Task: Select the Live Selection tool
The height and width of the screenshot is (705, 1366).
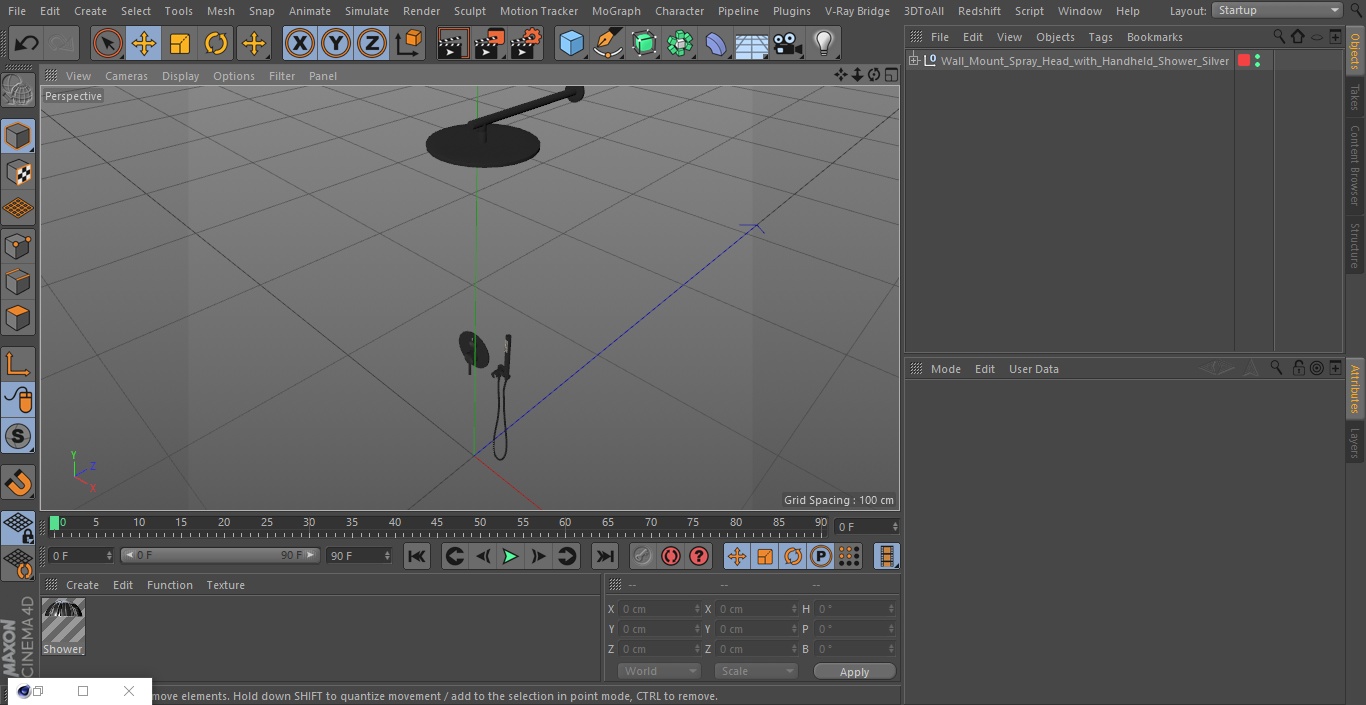Action: point(107,43)
